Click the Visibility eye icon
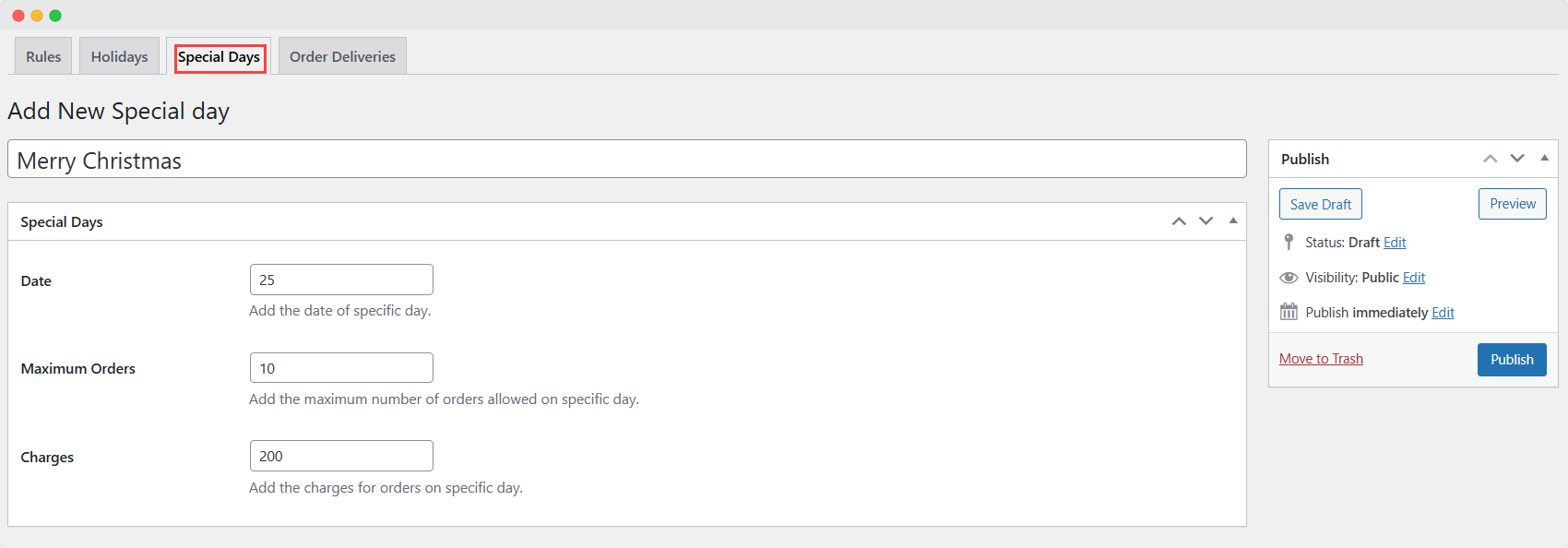Screen dimensions: 1568x548 point(1289,277)
